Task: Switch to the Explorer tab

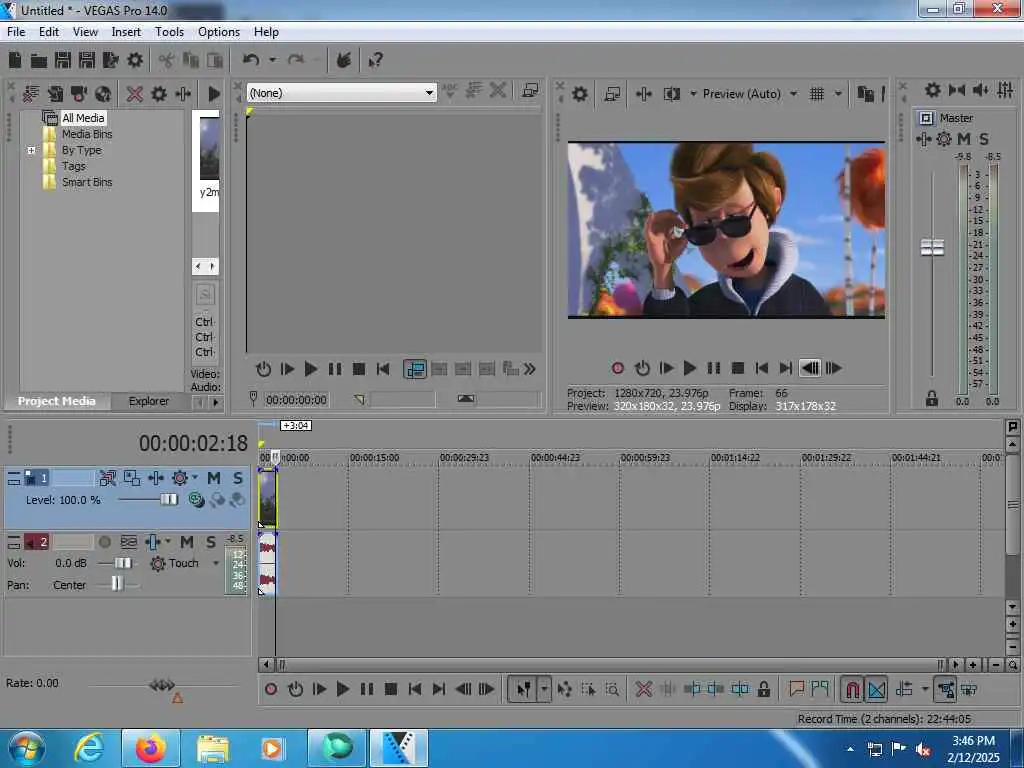Action: click(x=148, y=401)
